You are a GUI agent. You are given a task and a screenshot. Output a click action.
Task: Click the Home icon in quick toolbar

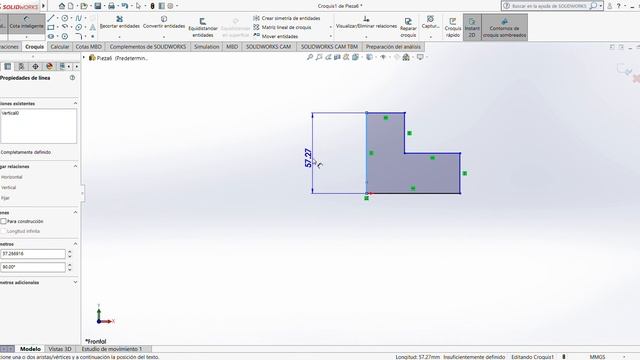click(x=62, y=6)
